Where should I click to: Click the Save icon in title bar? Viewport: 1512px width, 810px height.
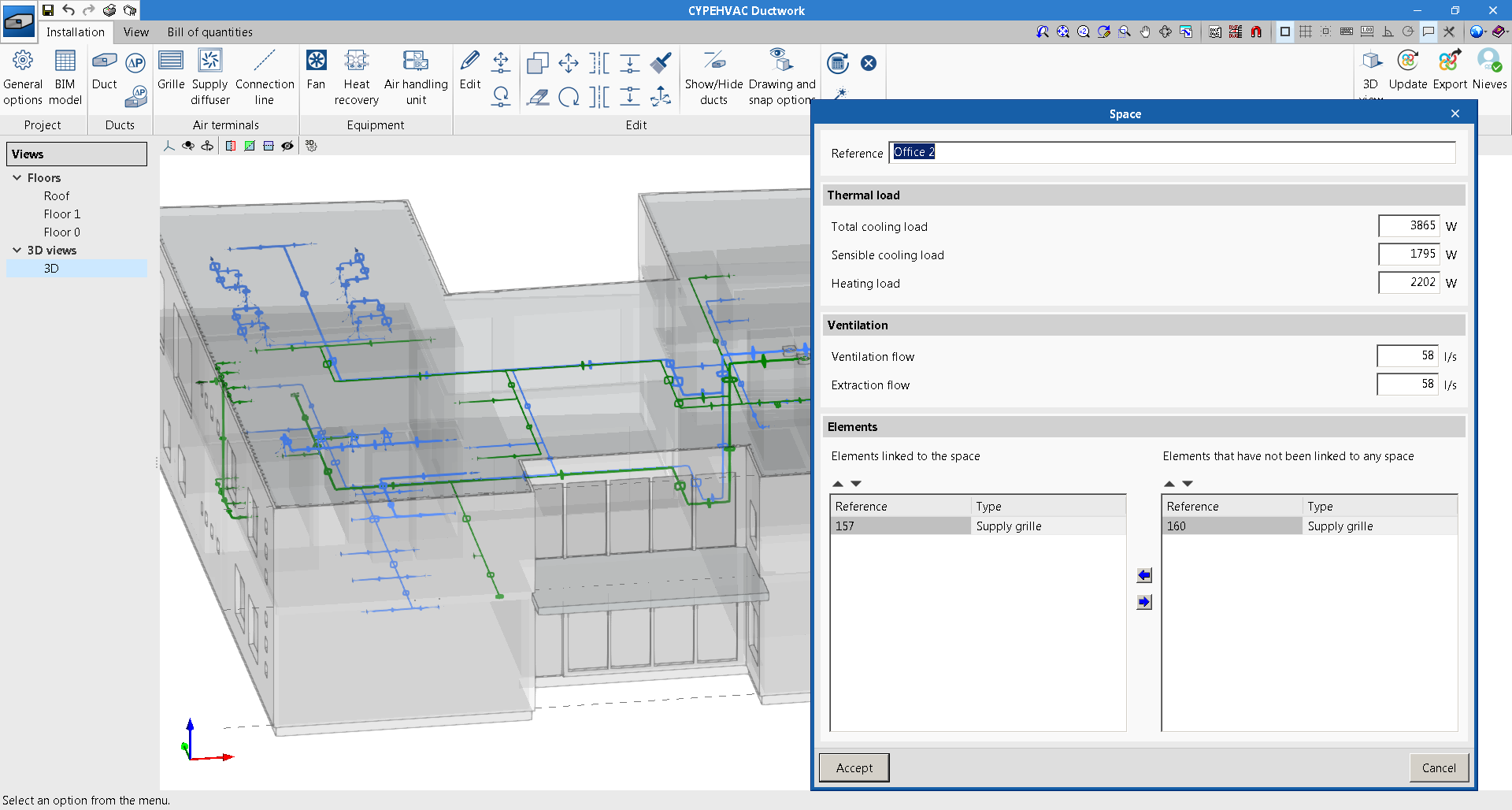click(x=48, y=10)
